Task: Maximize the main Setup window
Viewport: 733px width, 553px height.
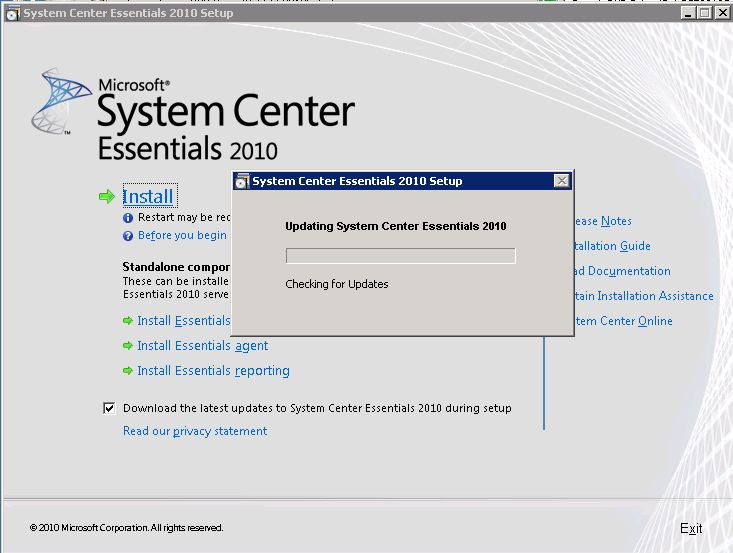Action: click(704, 13)
